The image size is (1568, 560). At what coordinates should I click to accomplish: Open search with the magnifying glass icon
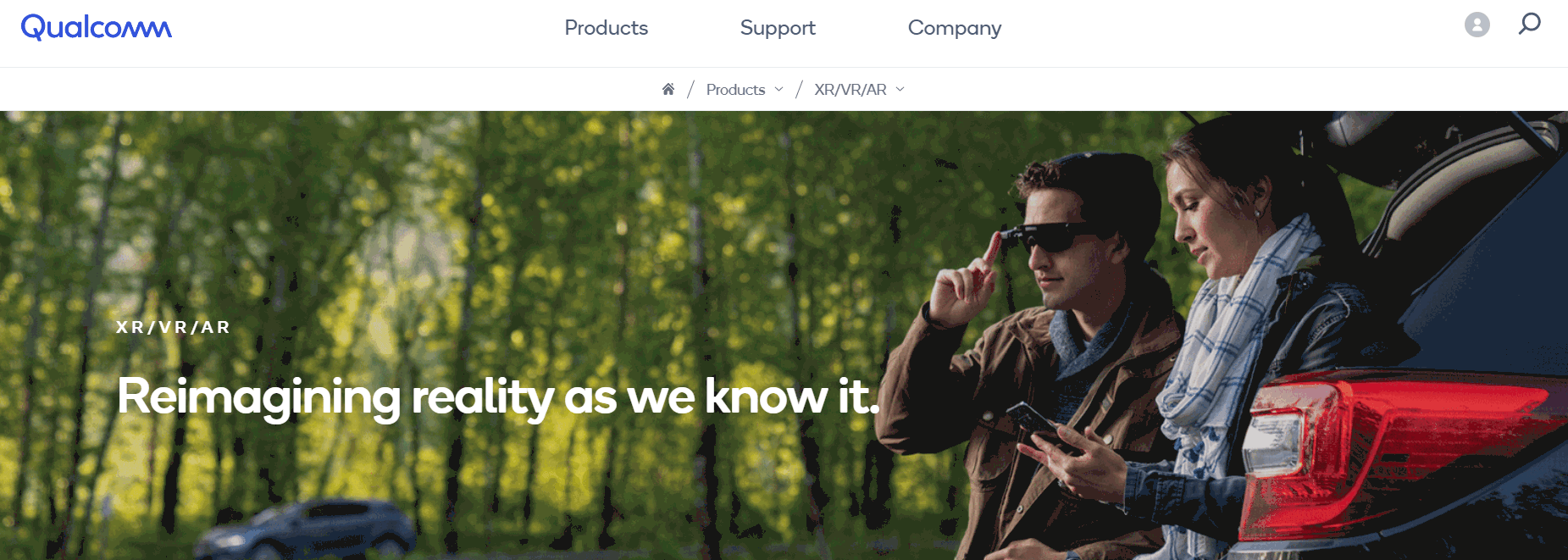[x=1529, y=24]
